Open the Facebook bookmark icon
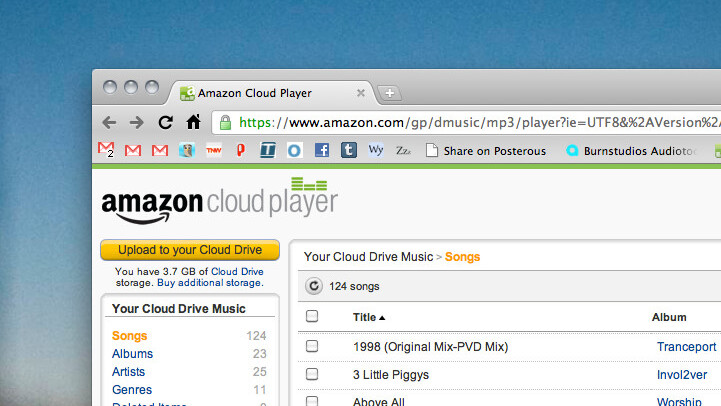The image size is (721, 406). tap(322, 151)
